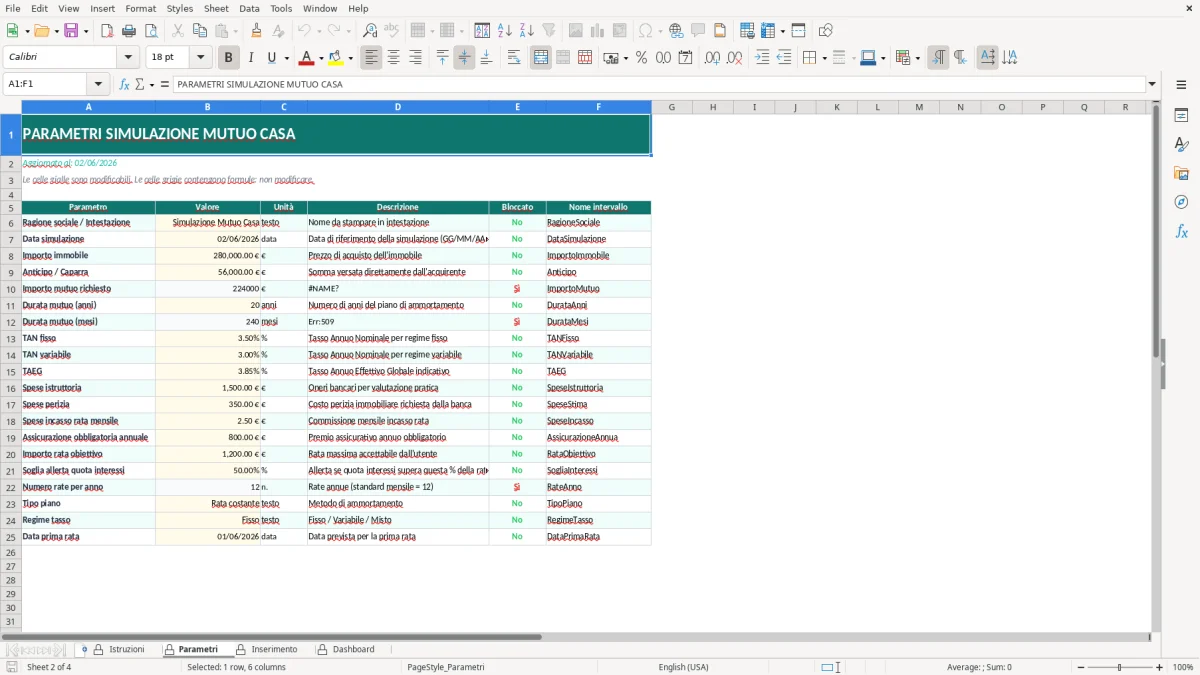Format cell as percent
Screen dimensions: 1200x675
(x=641, y=58)
